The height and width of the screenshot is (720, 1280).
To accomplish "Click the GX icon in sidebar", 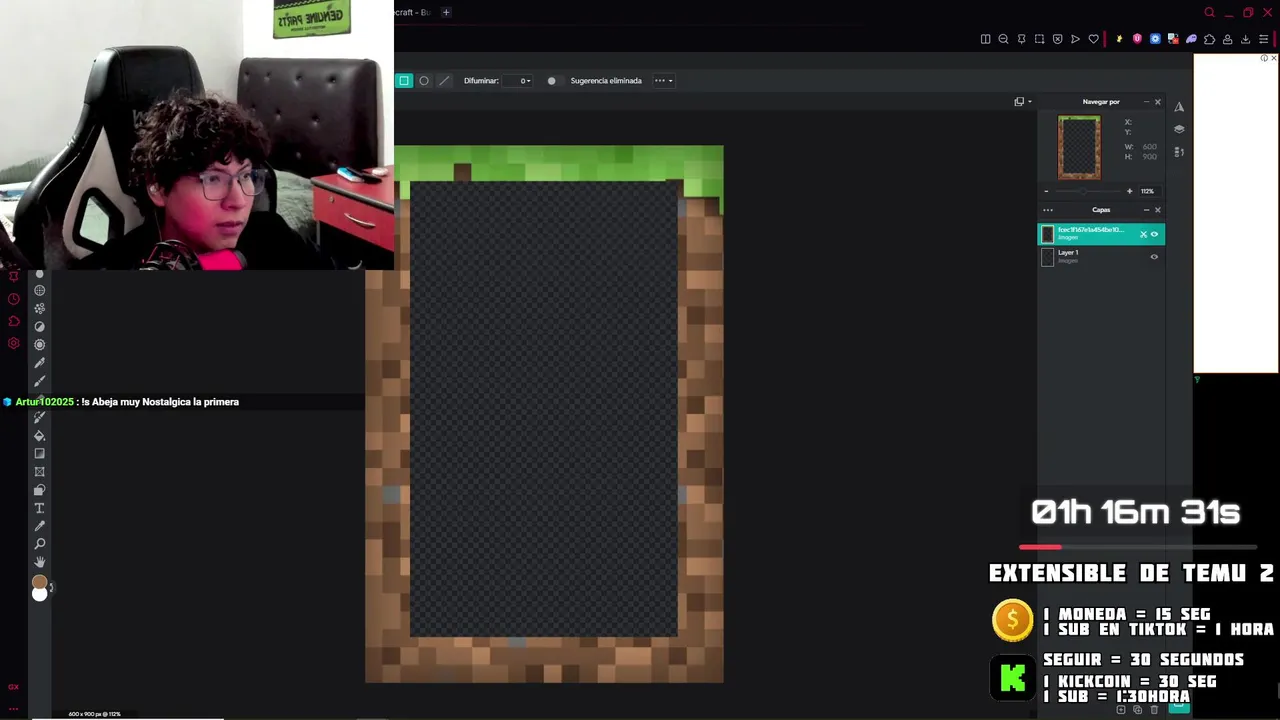I will 13,687.
